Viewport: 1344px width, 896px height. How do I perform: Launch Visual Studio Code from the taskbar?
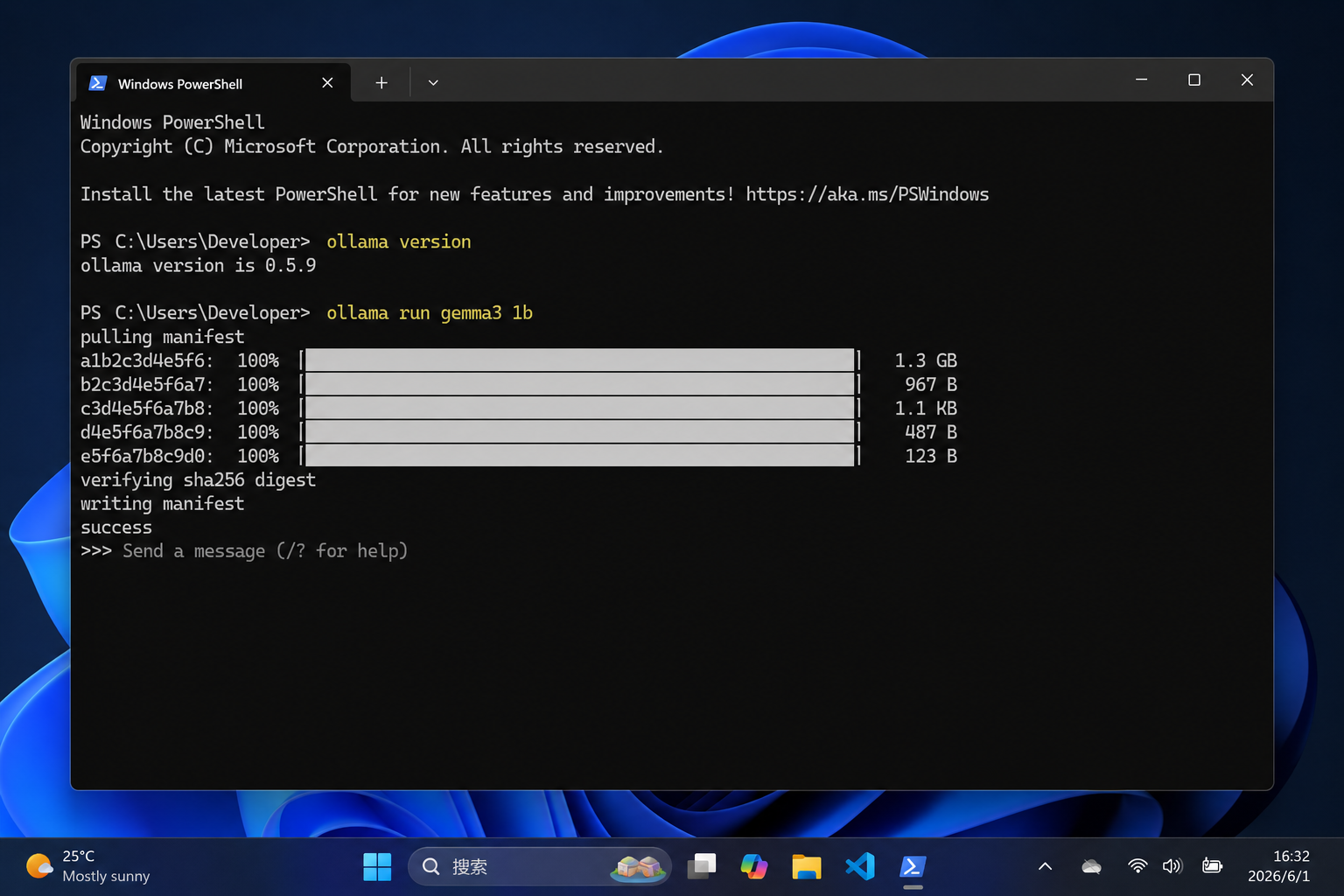(x=860, y=866)
